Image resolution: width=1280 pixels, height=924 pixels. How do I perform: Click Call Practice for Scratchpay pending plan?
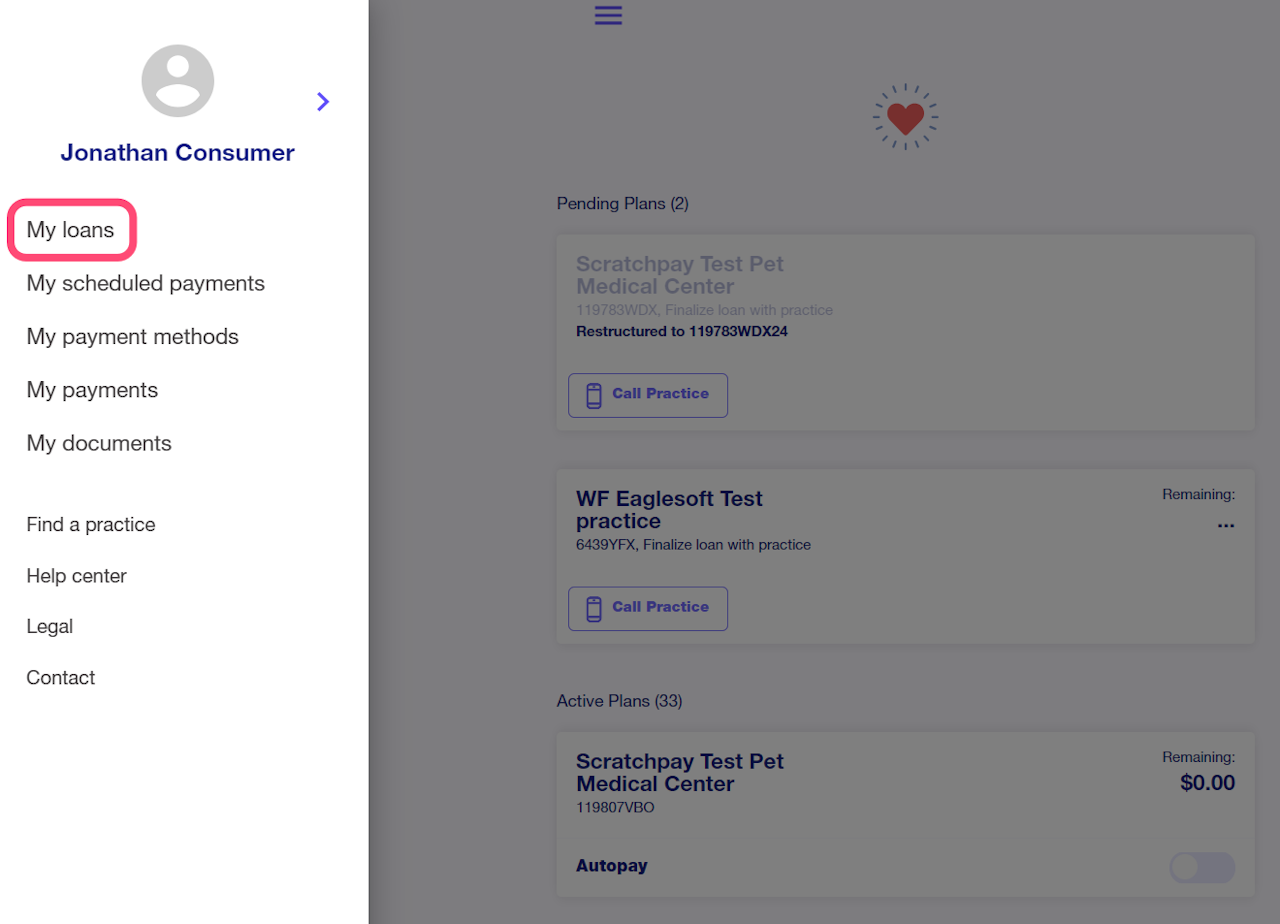(x=648, y=395)
